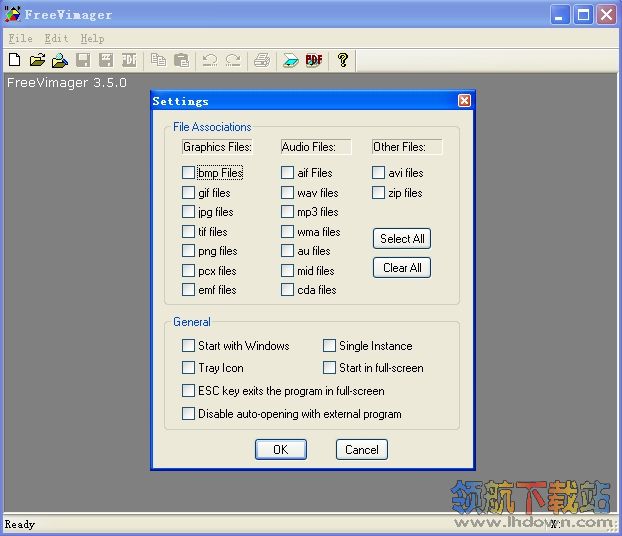This screenshot has width=622, height=536.
Task: Click the second folder icon with blue arrow
Action: (x=60, y=60)
